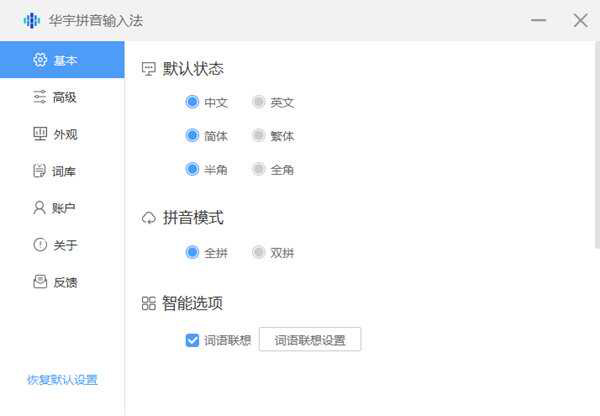The width and height of the screenshot is (600, 416).
Task: Switch pinyin mode to 双拼
Action: coord(259,253)
